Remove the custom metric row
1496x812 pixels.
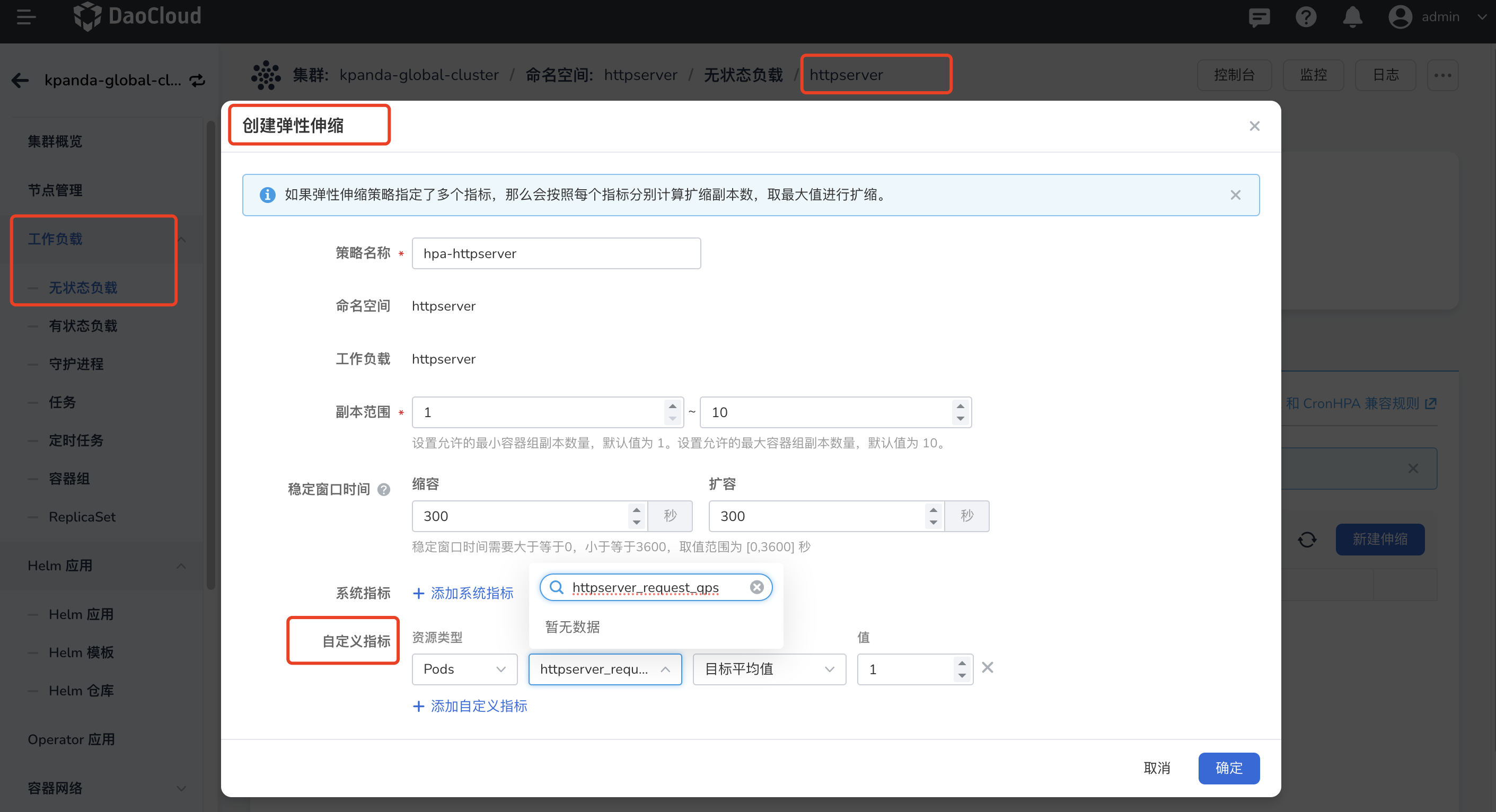pos(987,667)
